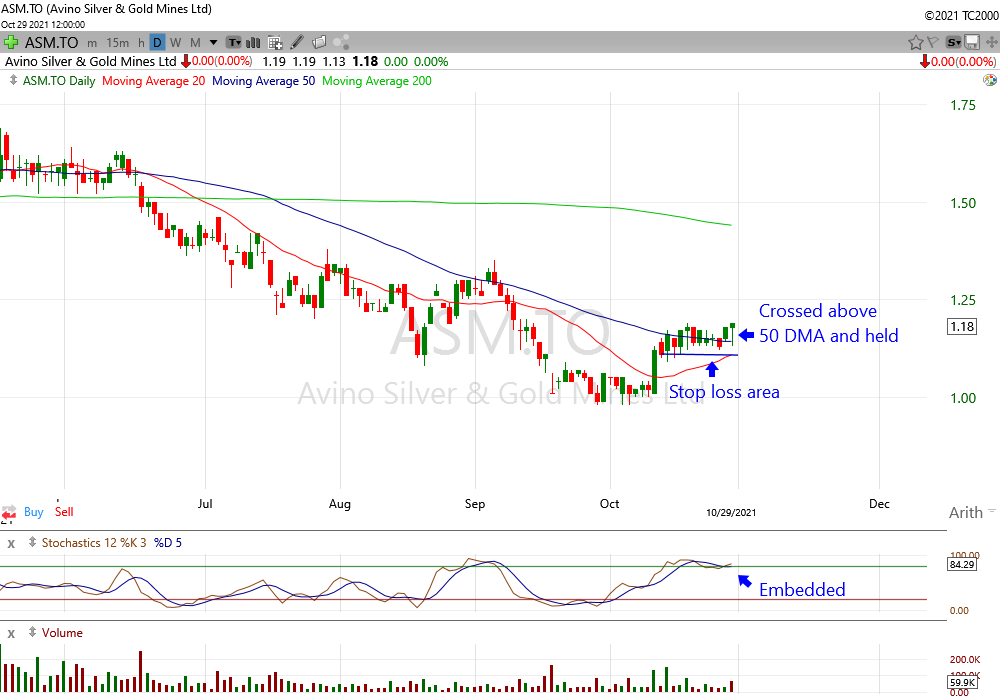
Task: Click the 84.29 stochastics value marker
Action: pyautogui.click(x=962, y=564)
